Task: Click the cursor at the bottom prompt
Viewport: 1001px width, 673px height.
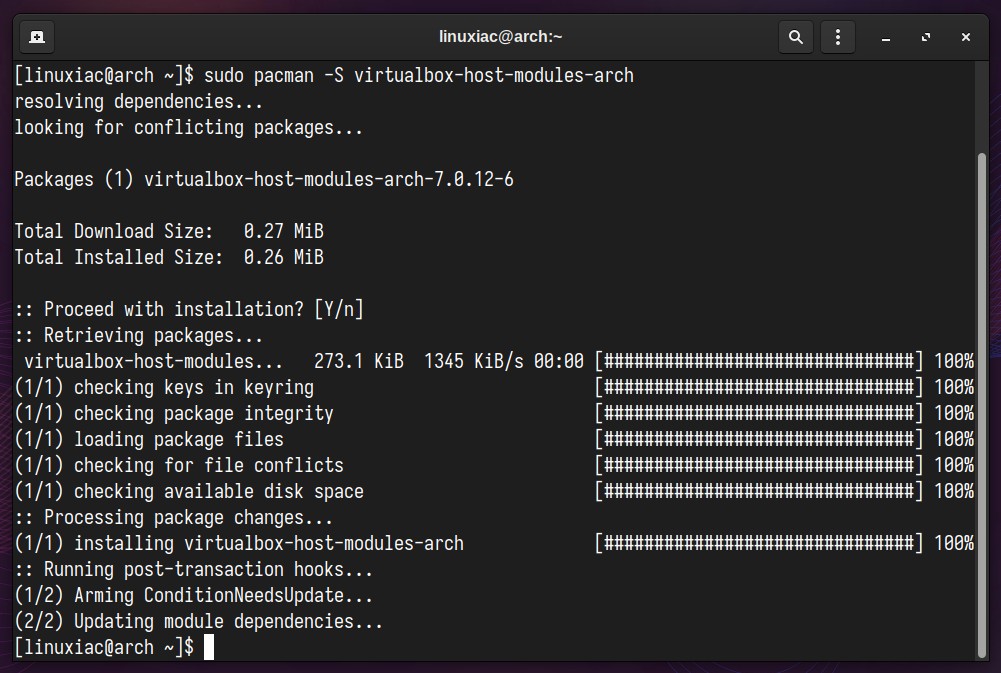Action: (209, 647)
